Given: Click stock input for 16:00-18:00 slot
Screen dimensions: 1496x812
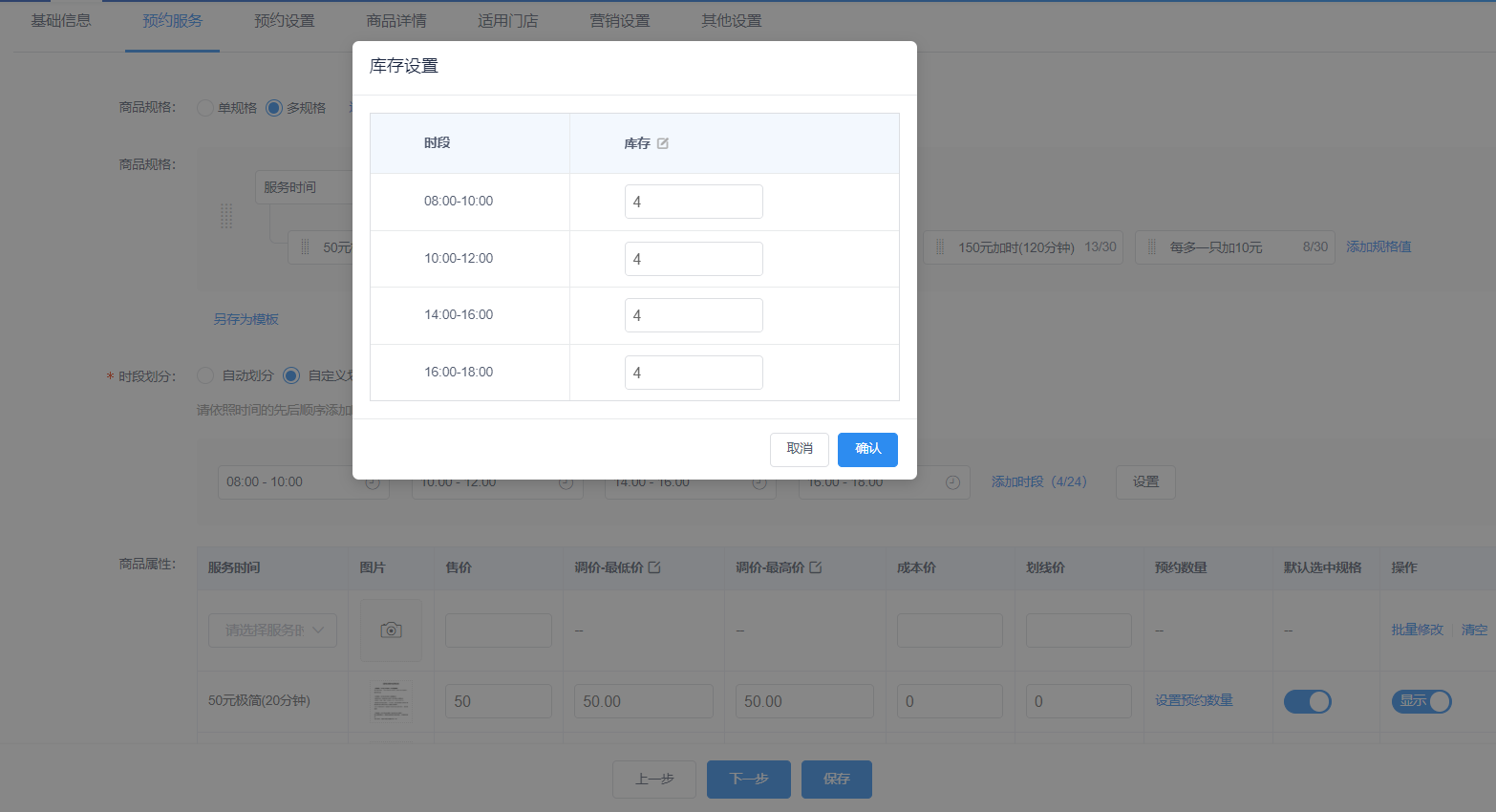Looking at the screenshot, I should point(694,373).
